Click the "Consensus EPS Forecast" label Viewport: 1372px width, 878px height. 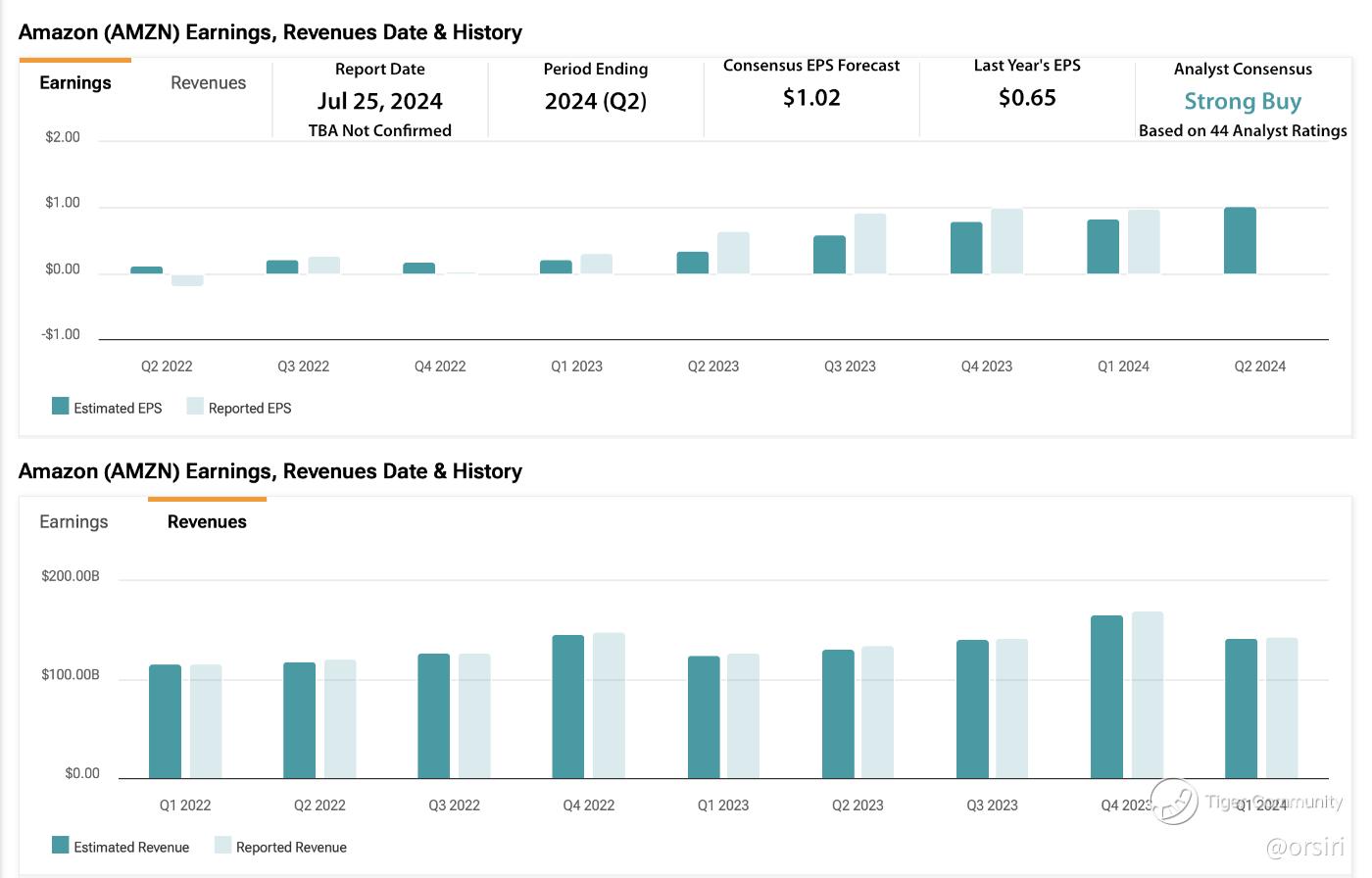[811, 66]
